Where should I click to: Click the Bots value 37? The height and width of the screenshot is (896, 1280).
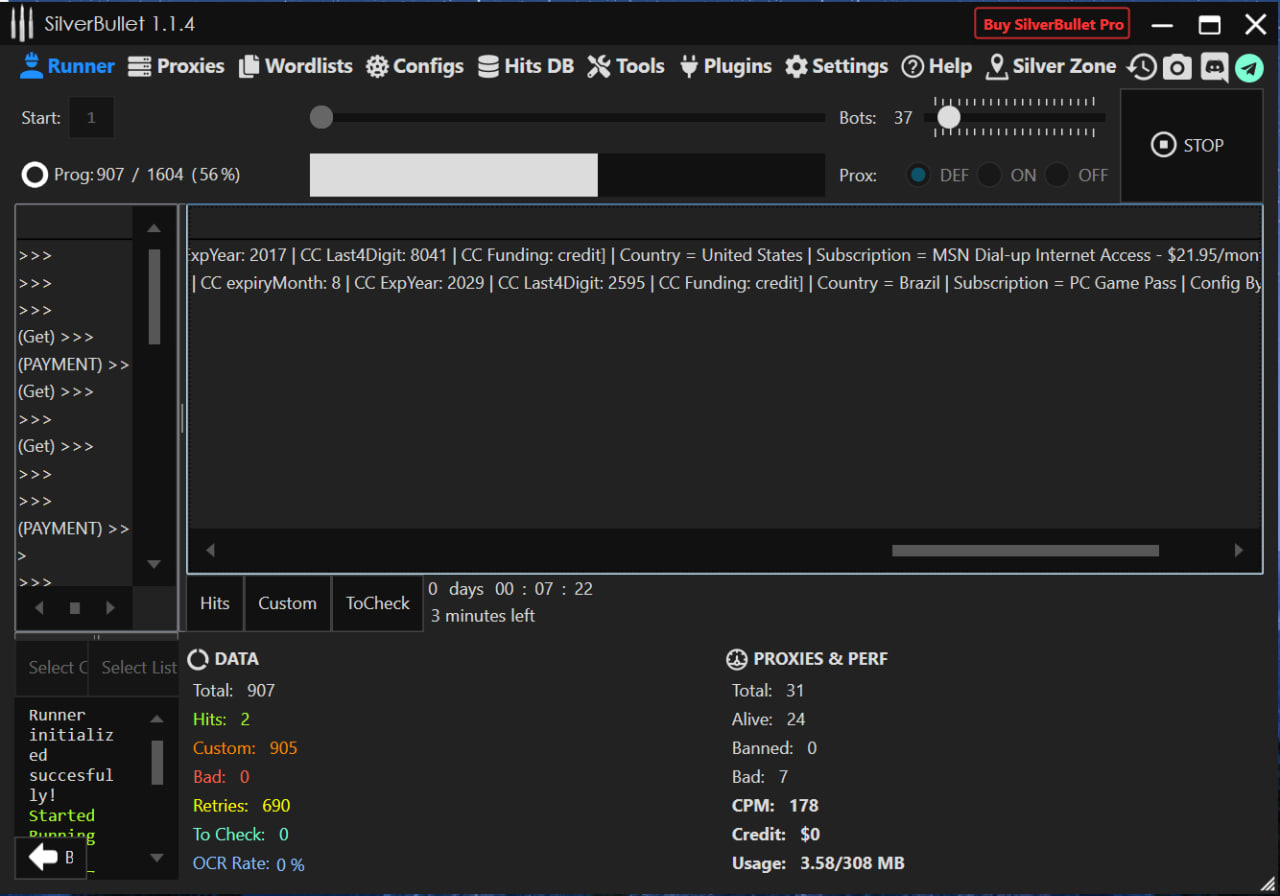click(903, 118)
